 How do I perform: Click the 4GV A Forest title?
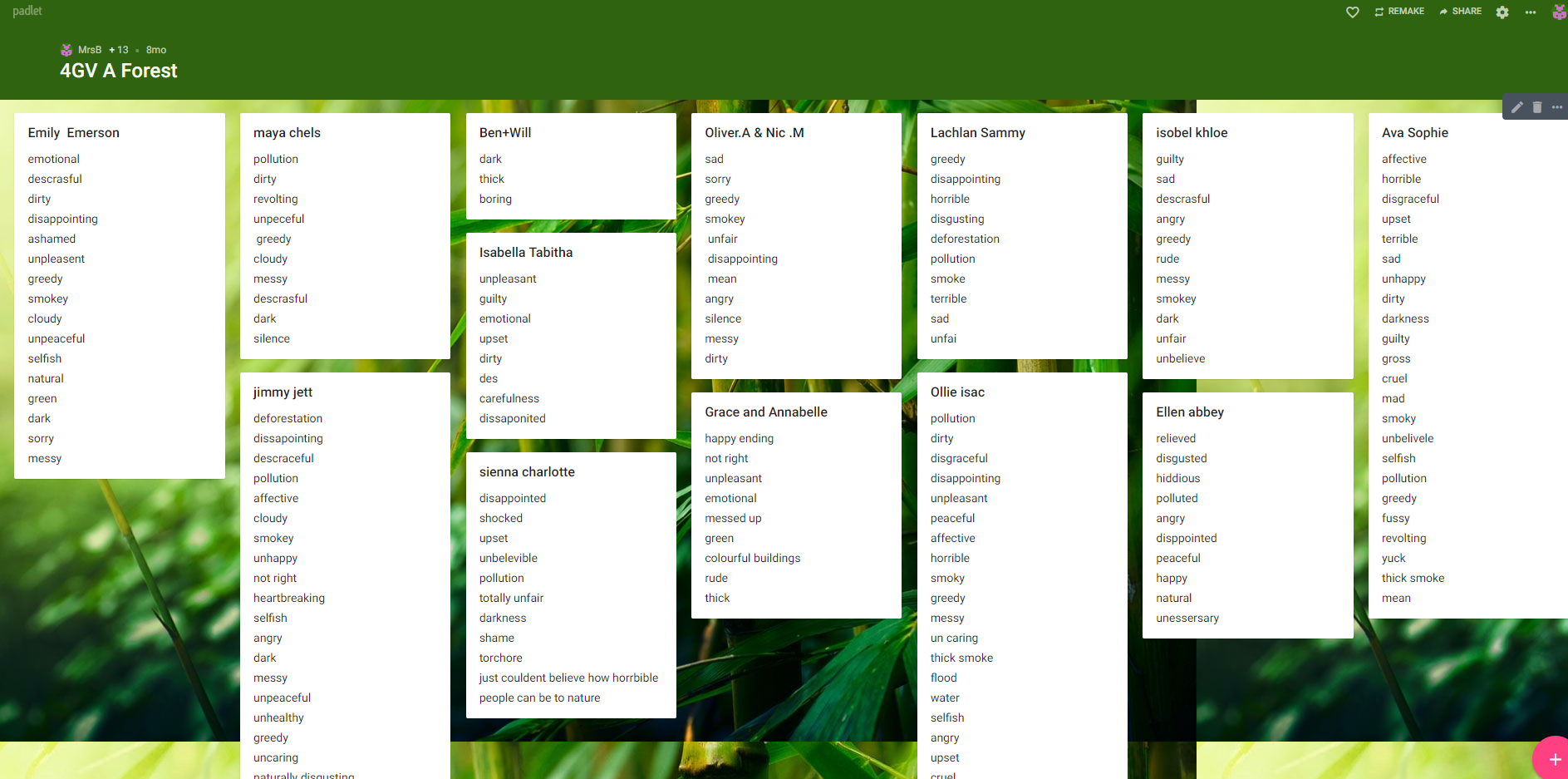[x=119, y=71]
